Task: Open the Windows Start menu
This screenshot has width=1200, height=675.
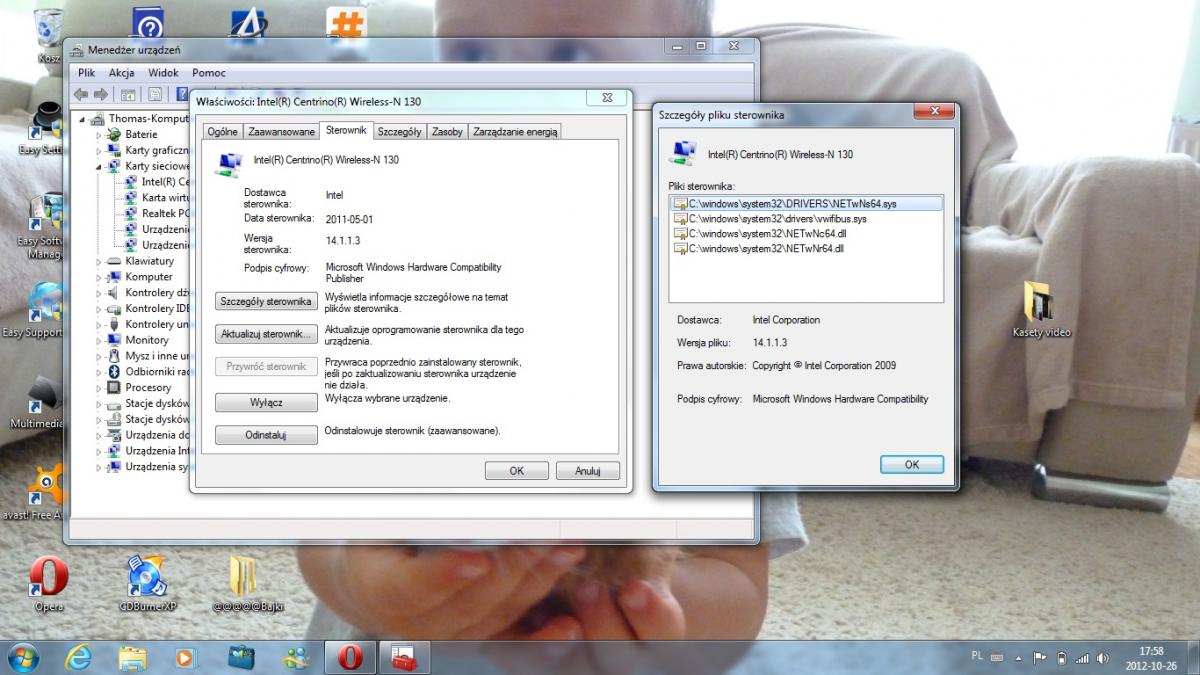Action: 23,656
